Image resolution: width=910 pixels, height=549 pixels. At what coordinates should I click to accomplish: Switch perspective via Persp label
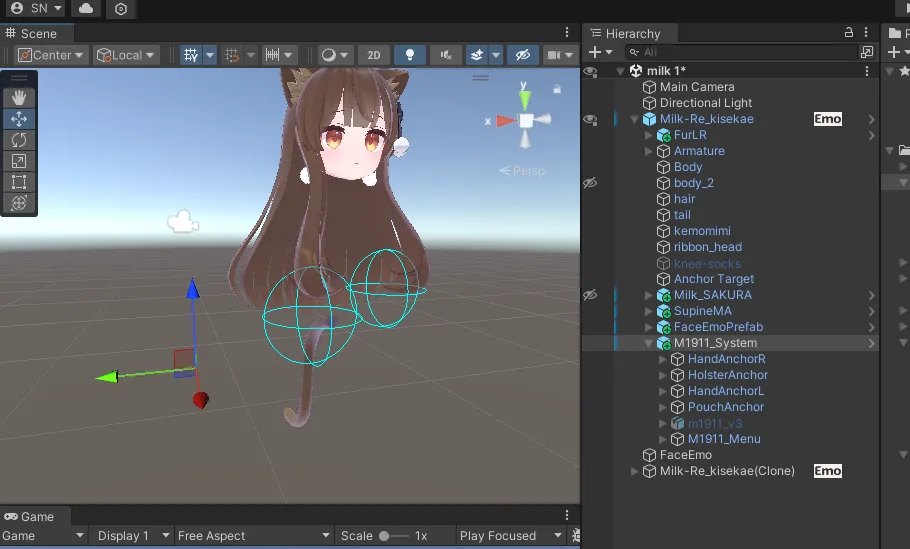coord(522,171)
